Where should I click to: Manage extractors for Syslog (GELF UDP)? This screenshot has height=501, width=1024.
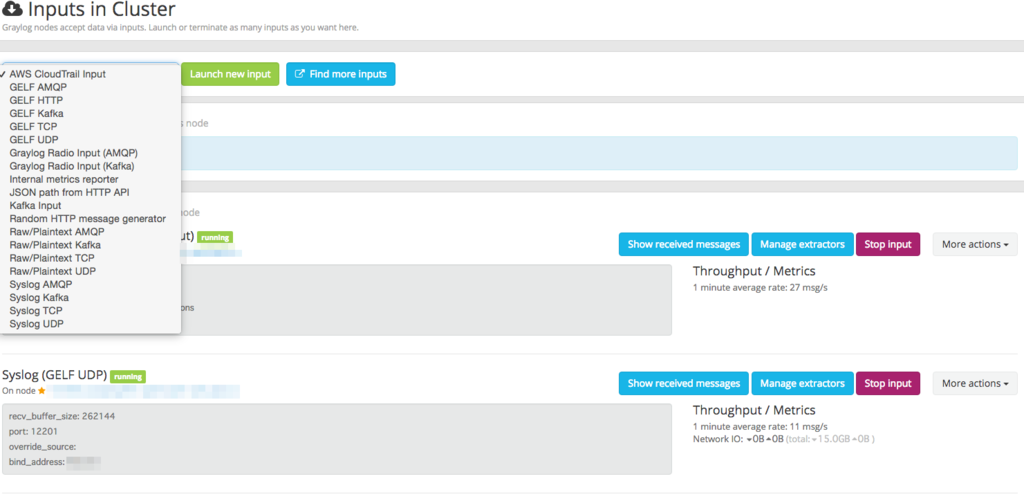[x=803, y=383]
